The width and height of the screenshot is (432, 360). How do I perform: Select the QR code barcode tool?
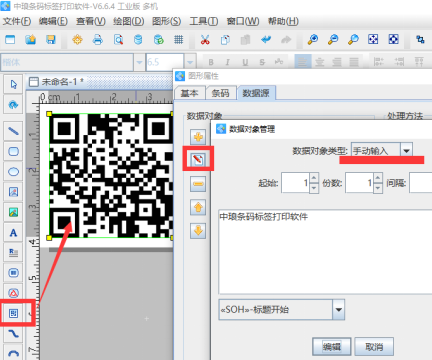[x=13, y=313]
